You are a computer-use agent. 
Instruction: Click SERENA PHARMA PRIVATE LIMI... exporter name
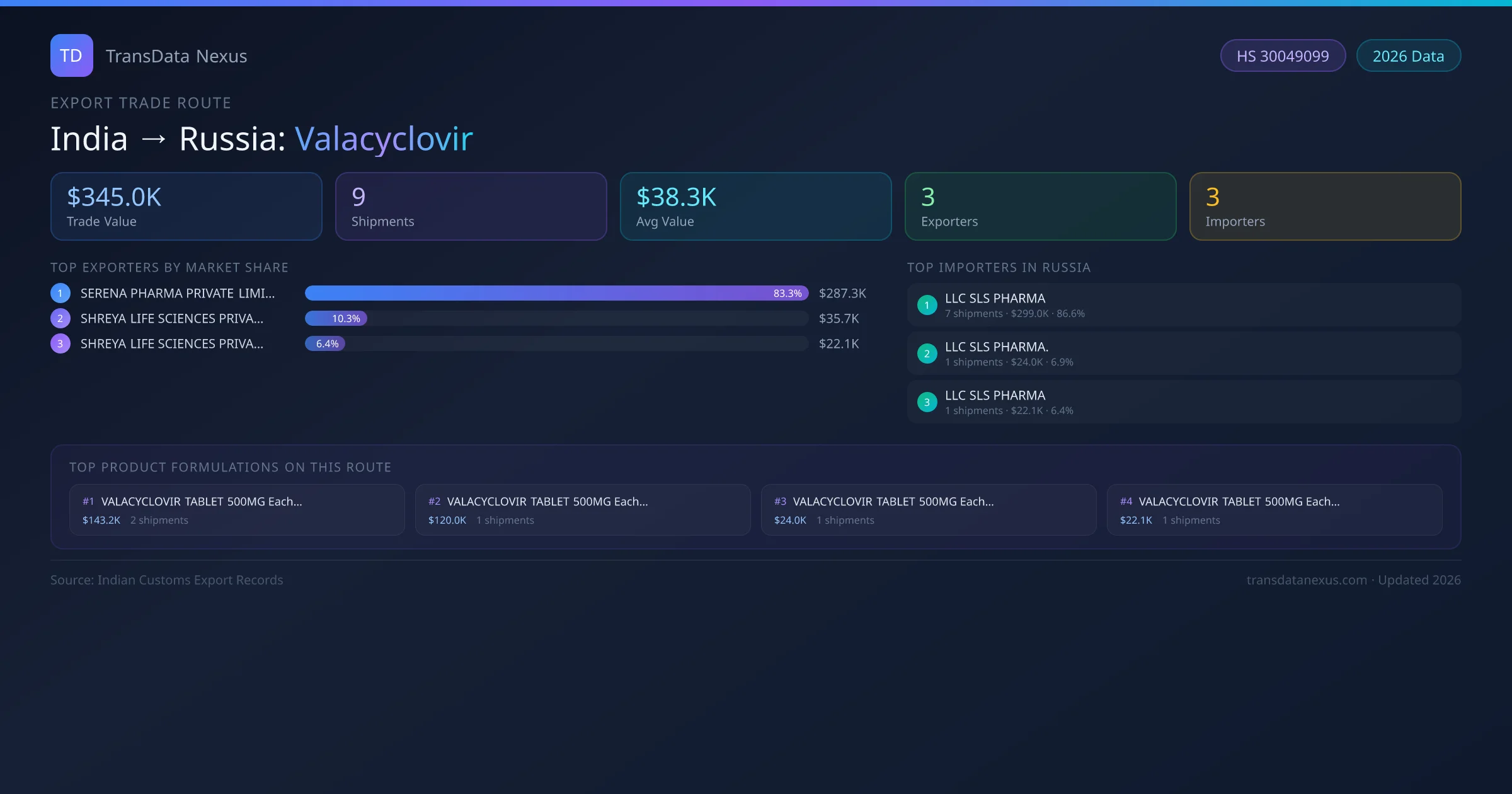coord(178,293)
